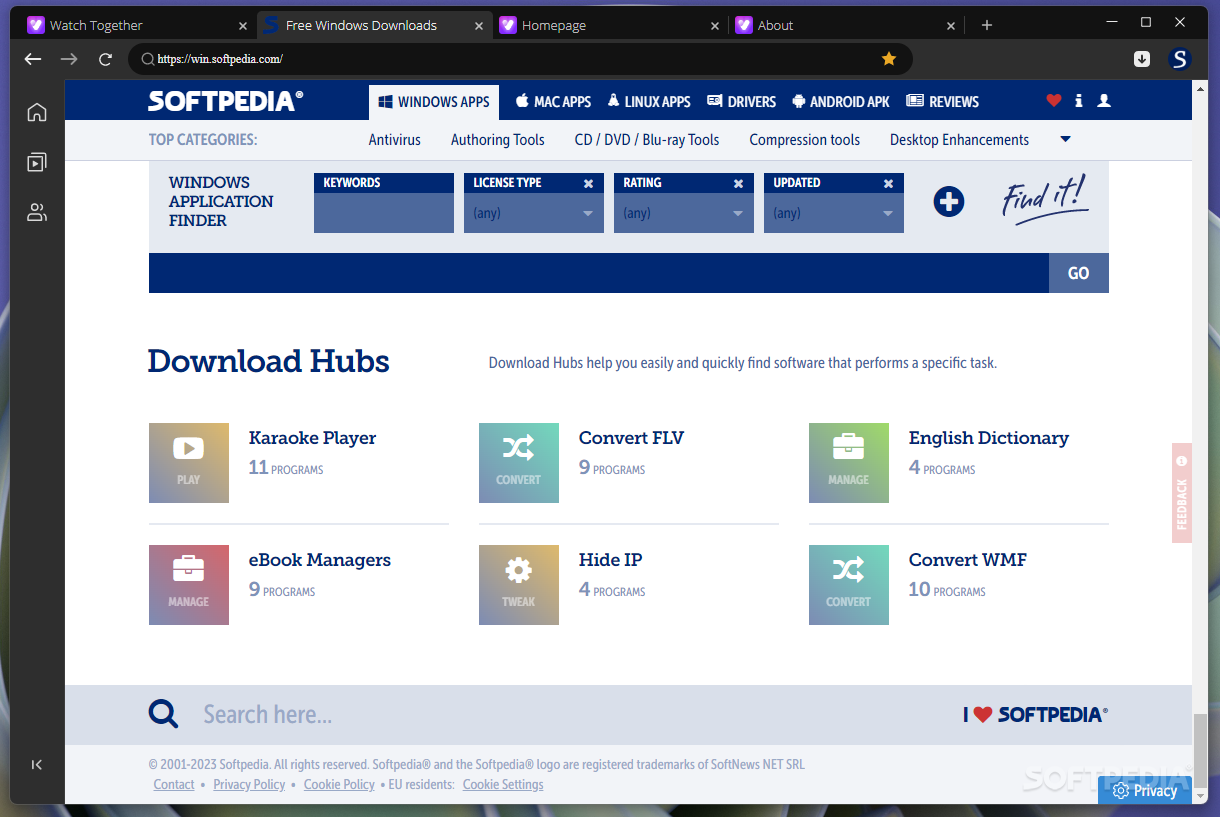Close the Homepage tab

715,26
